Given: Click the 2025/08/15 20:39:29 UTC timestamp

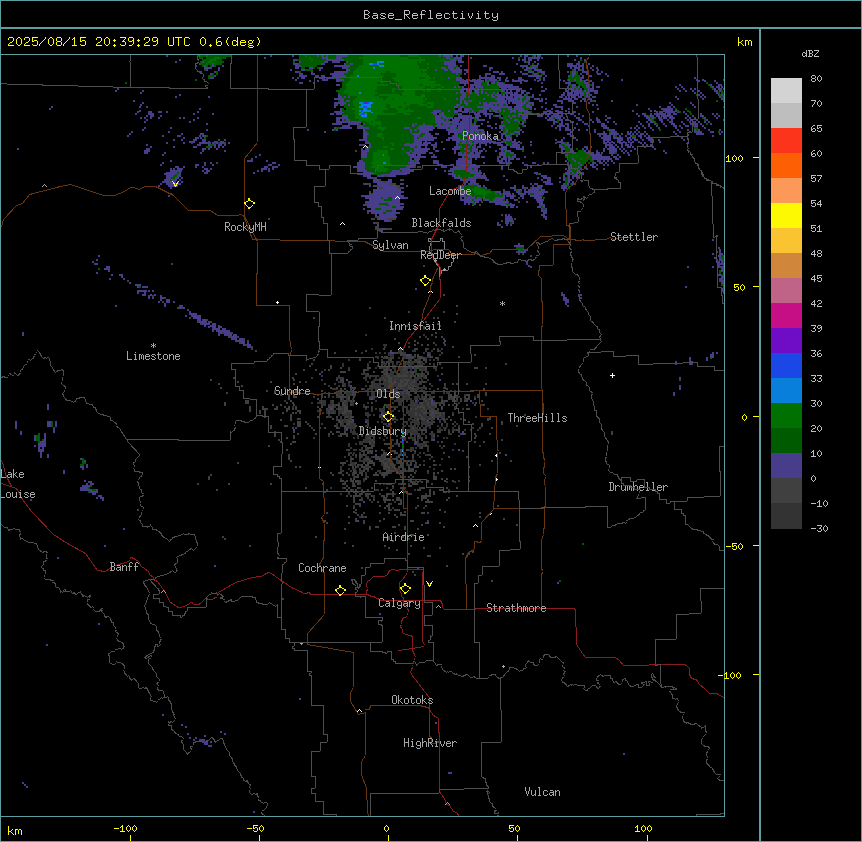Looking at the screenshot, I should point(134,42).
